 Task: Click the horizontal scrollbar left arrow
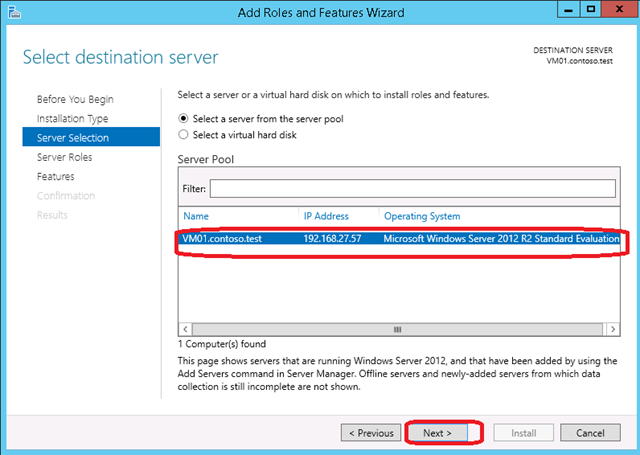pyautogui.click(x=185, y=329)
